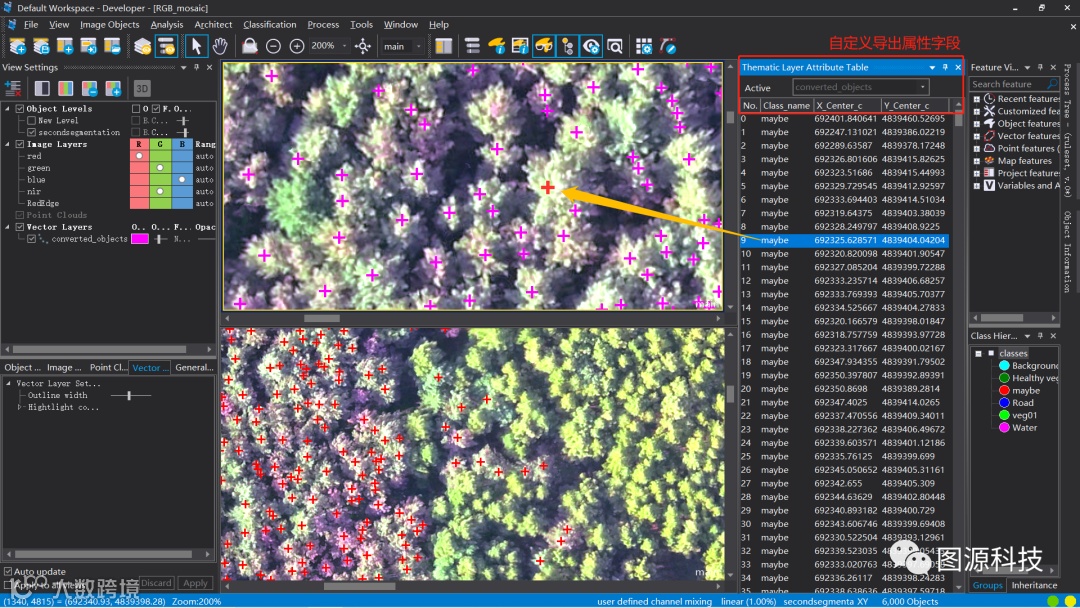This screenshot has width=1080, height=608.
Task: Toggle the Auto update checkbox
Action: [9, 572]
